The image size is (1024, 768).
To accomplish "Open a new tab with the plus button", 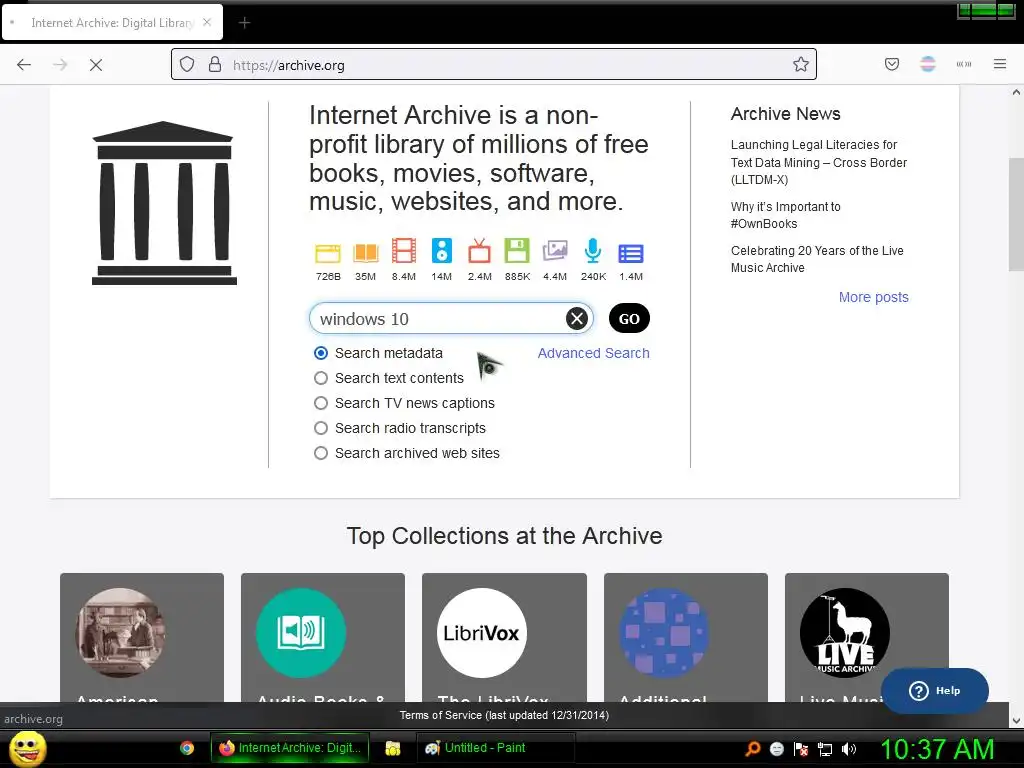I will [x=244, y=23].
